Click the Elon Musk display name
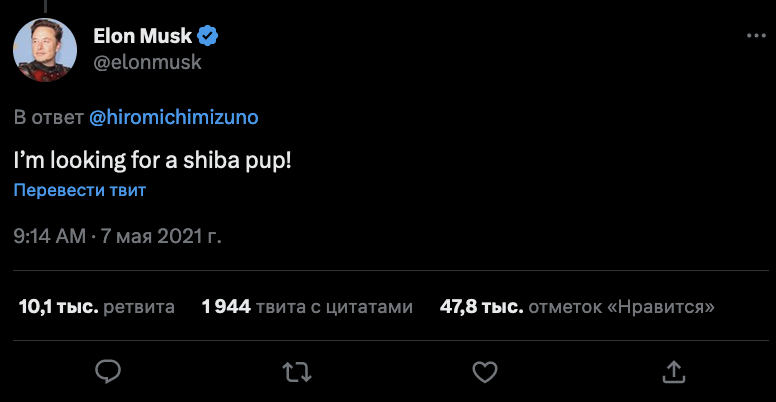Image resolution: width=776 pixels, height=402 pixels. (142, 37)
